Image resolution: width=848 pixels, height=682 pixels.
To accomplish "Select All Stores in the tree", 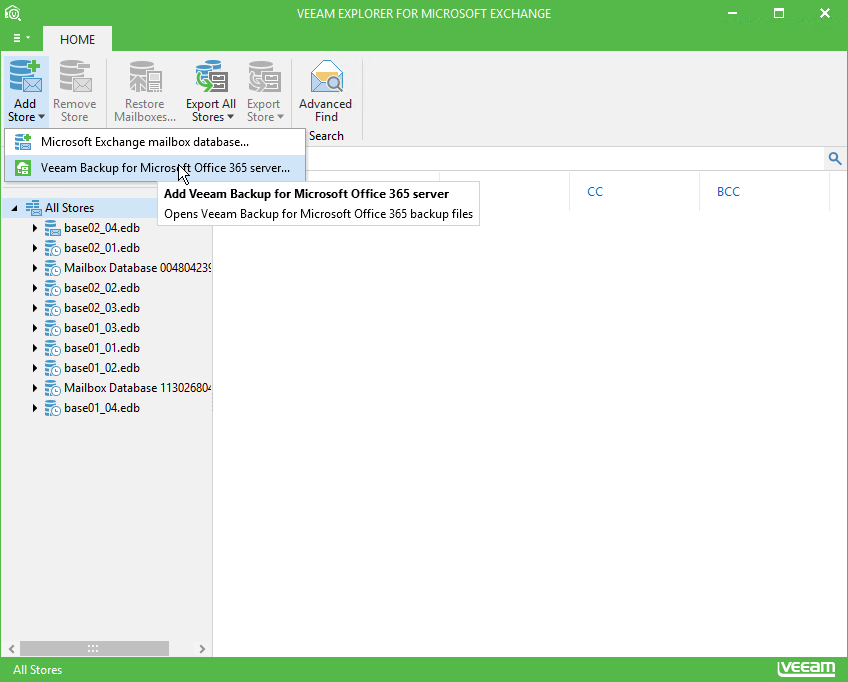I will (69, 208).
